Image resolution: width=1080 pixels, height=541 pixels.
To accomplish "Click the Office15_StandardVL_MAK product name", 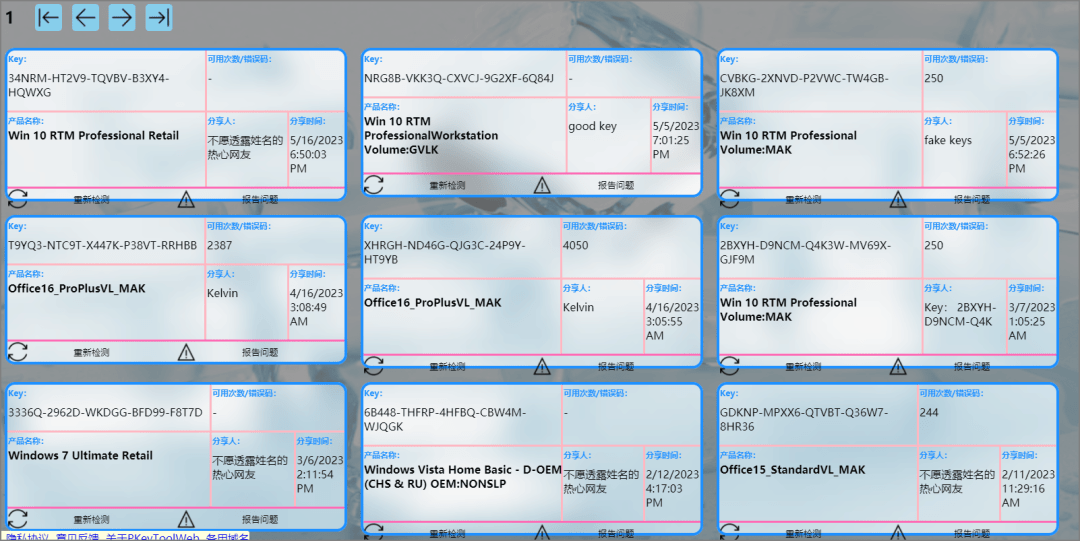I will pyautogui.click(x=792, y=470).
